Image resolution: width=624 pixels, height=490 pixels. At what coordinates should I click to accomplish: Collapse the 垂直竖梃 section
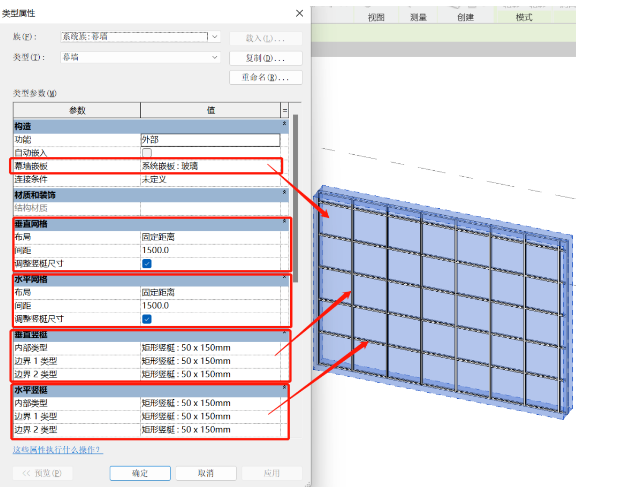point(284,332)
